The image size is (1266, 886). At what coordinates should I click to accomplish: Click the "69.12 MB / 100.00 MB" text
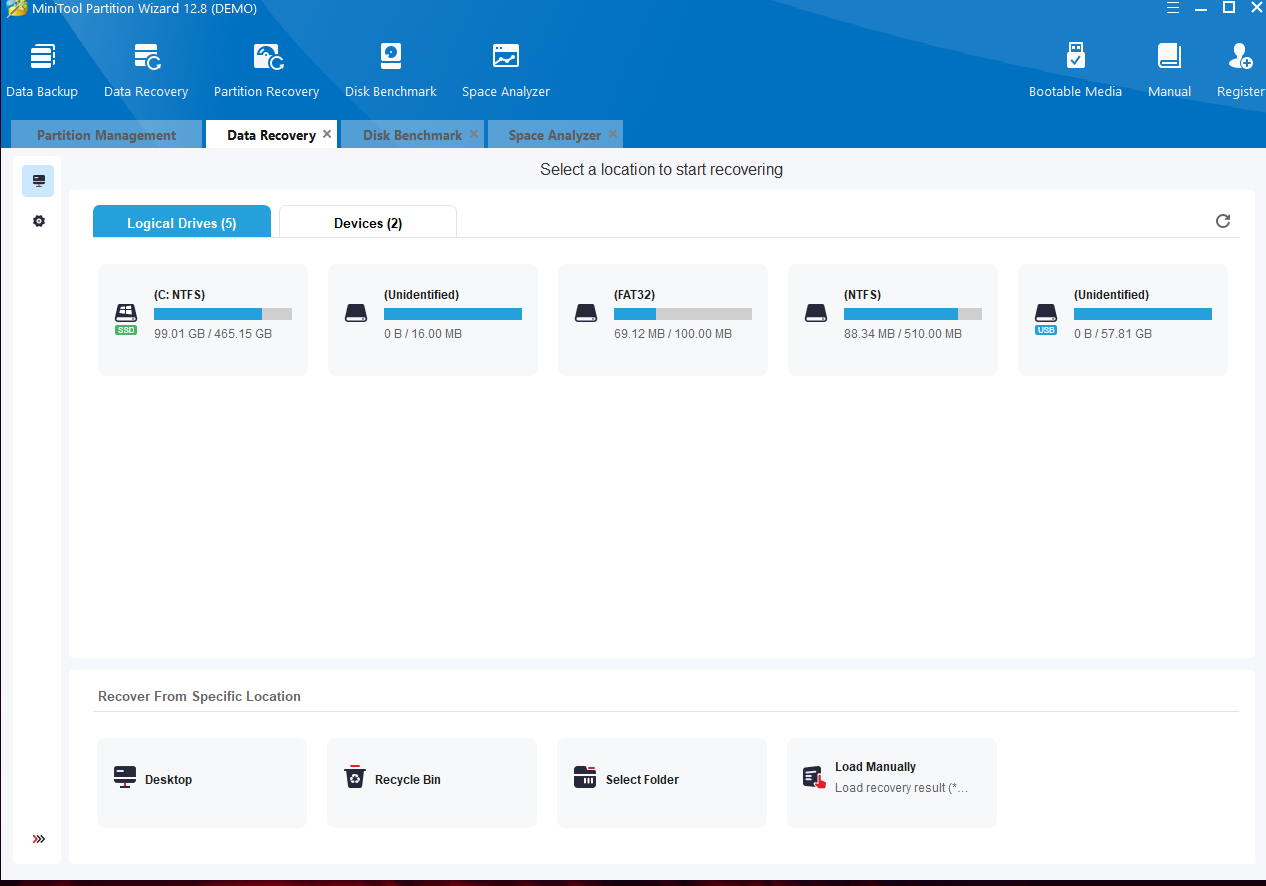[x=673, y=334]
